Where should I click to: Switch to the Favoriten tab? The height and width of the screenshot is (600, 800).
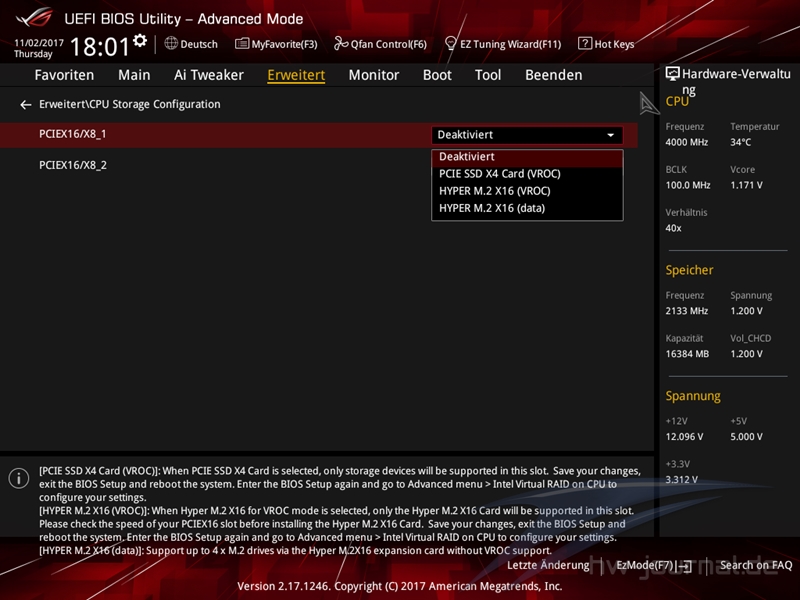[x=64, y=75]
